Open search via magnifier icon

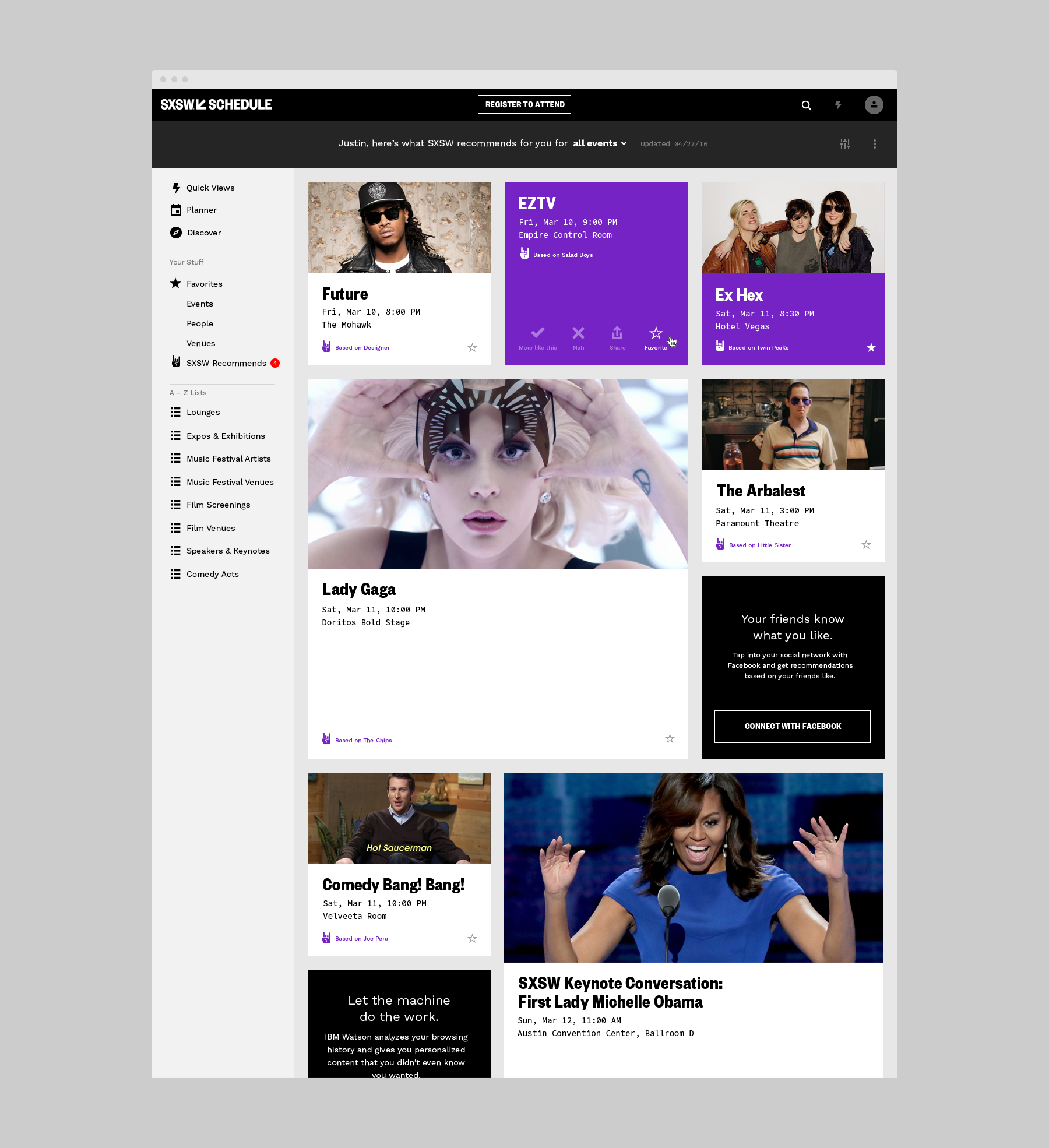tap(806, 105)
